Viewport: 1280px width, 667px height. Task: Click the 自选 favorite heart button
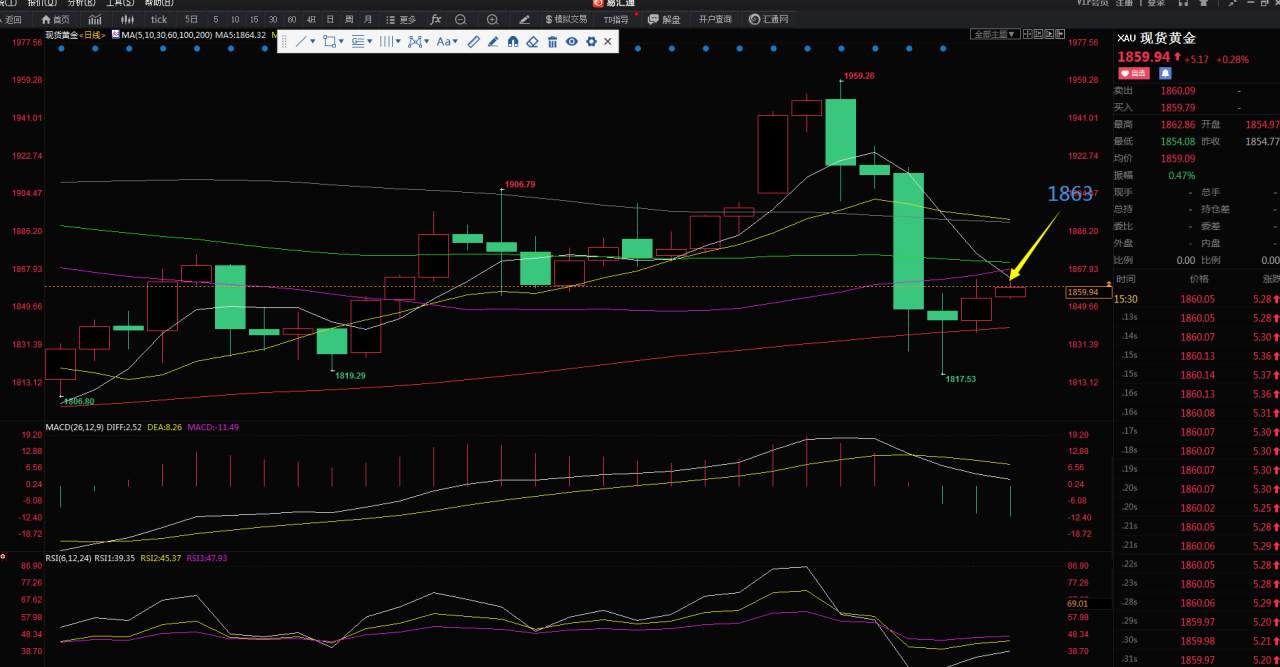coord(1133,73)
